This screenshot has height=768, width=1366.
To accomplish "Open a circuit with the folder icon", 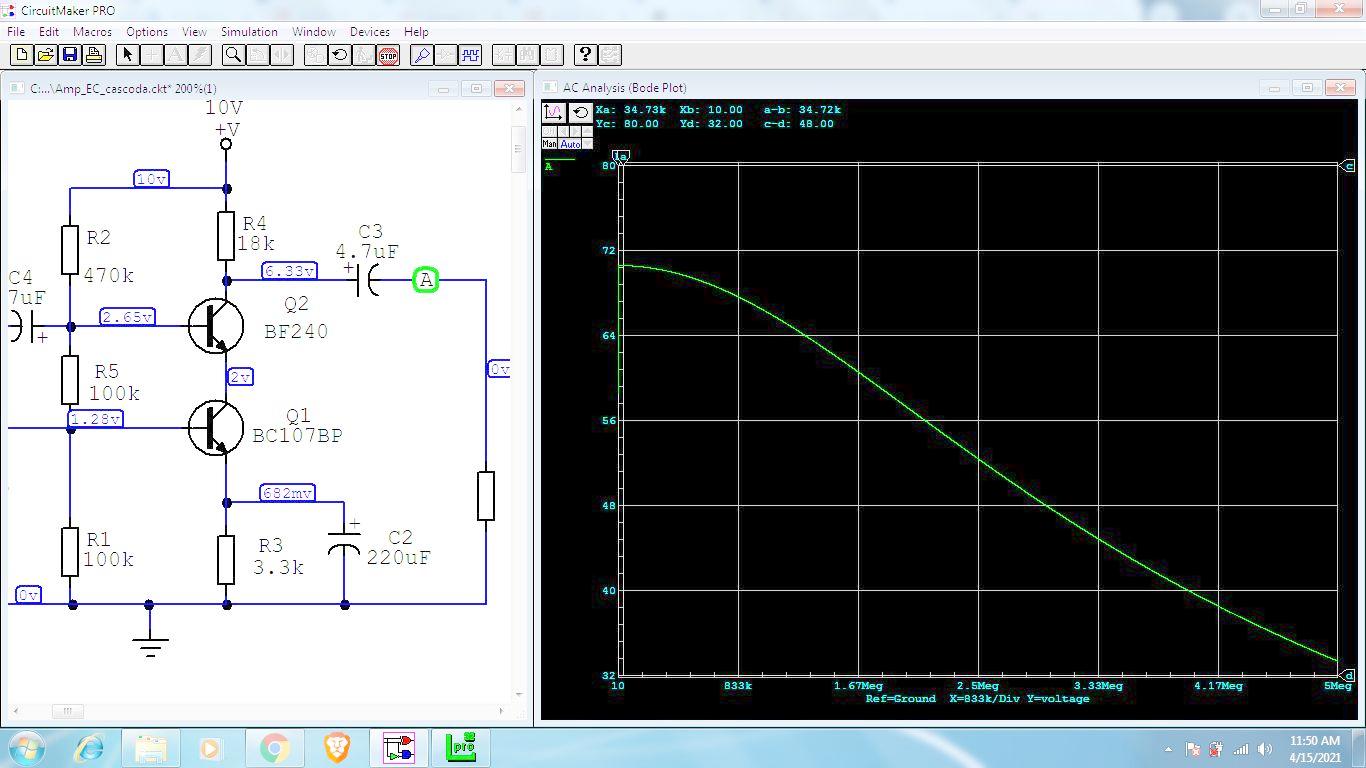I will pyautogui.click(x=45, y=55).
